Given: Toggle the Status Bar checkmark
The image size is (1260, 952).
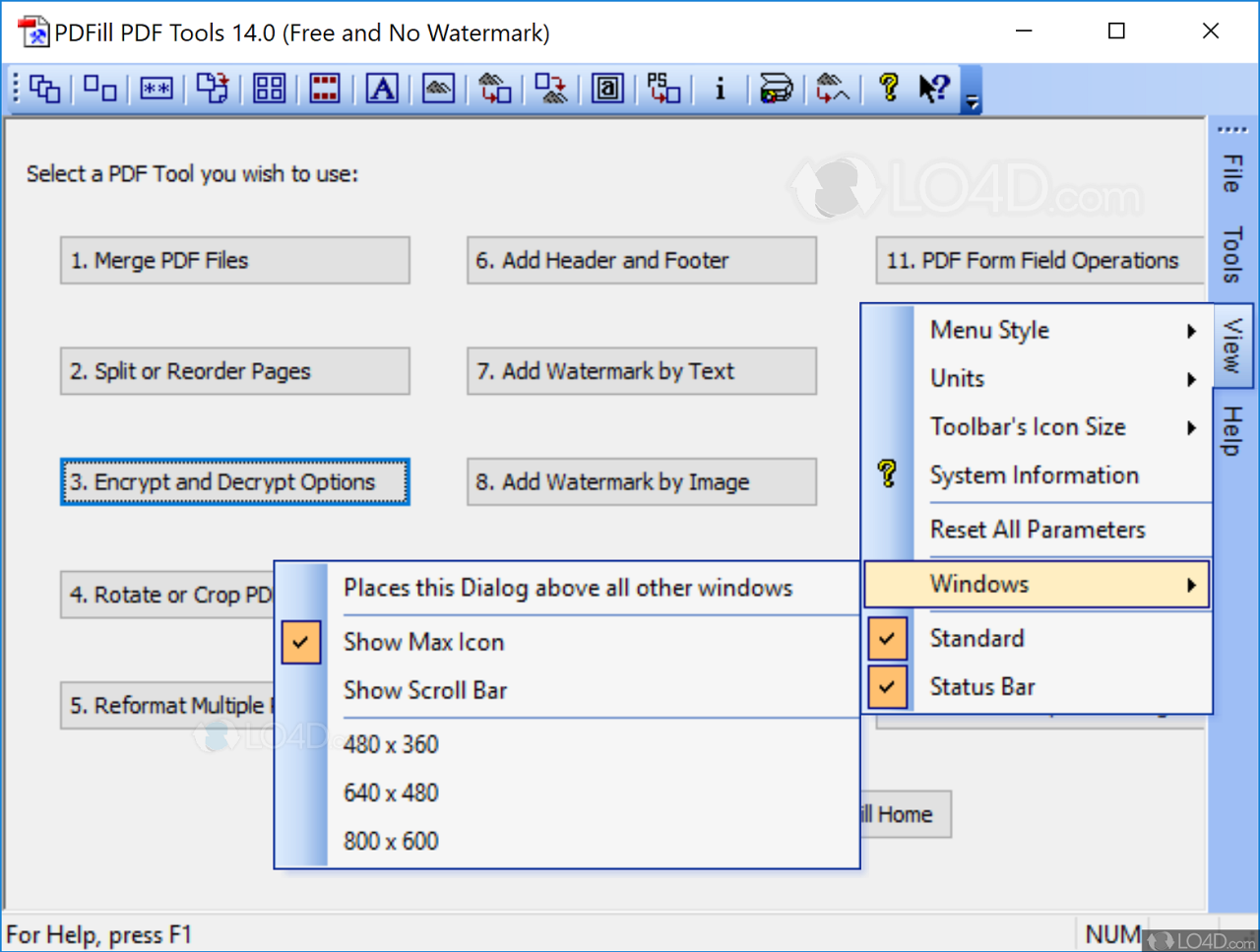Looking at the screenshot, I should click(887, 686).
